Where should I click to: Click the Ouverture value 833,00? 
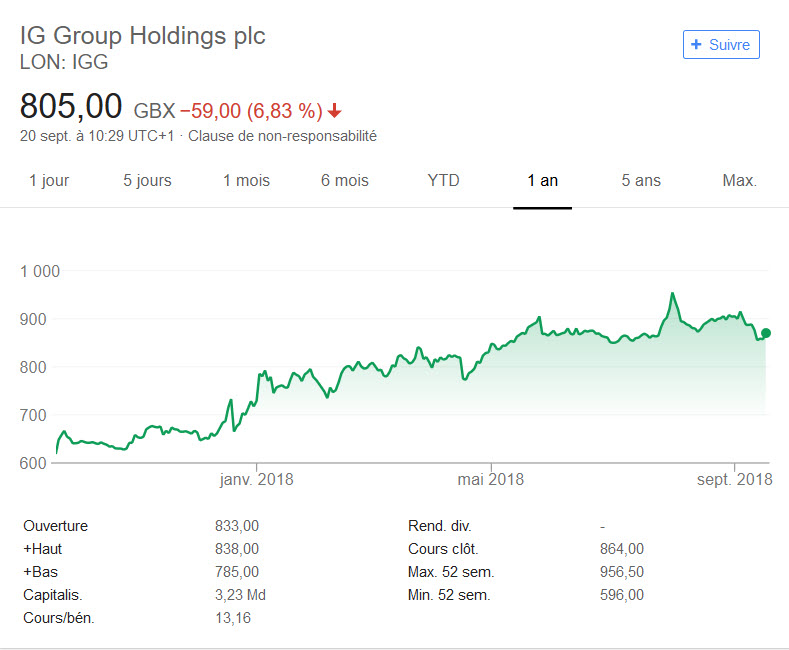point(237,526)
